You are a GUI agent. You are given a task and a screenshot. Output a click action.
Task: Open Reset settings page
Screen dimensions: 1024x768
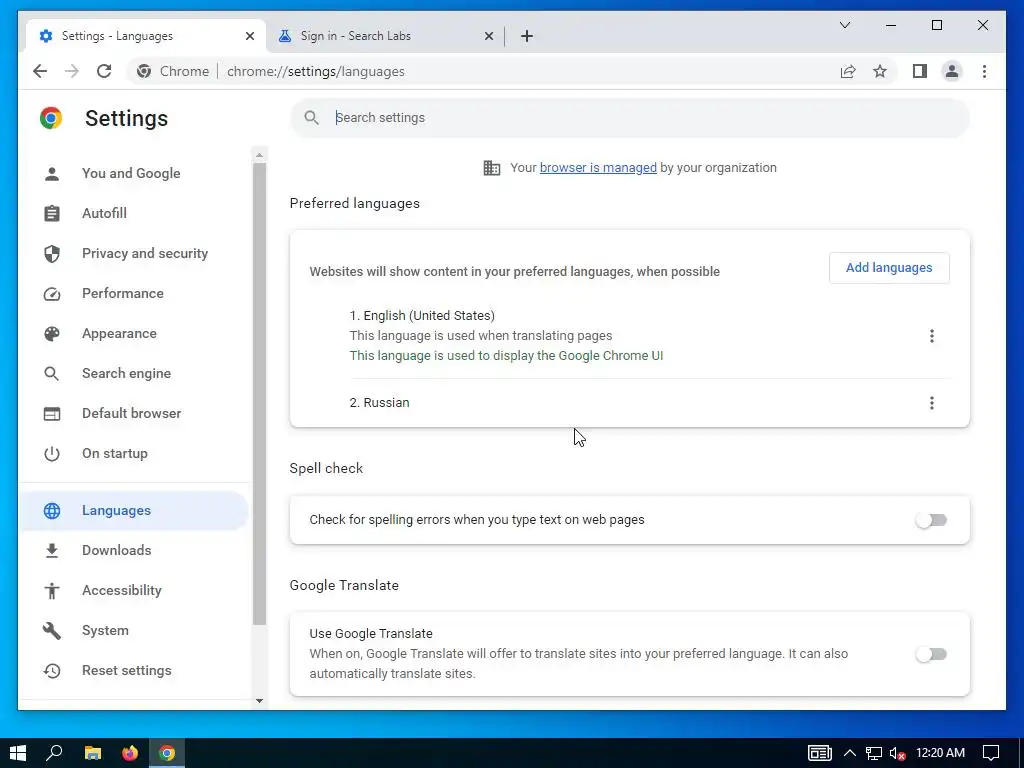(135, 671)
